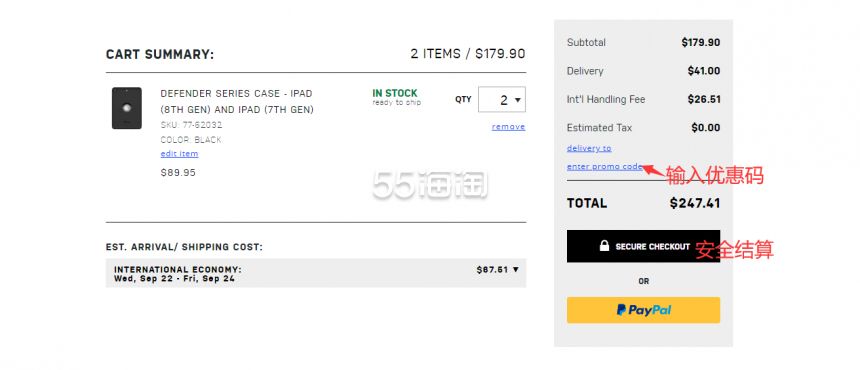Expand the International Economy shipping option
Viewport: 860px width, 370px height.
point(316,273)
